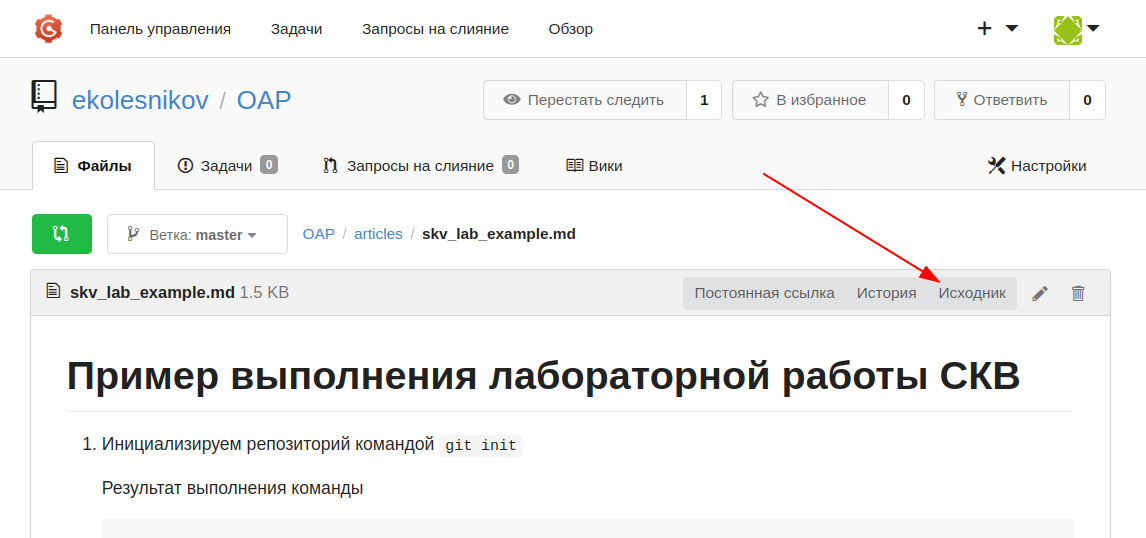The width and height of the screenshot is (1146, 538).
Task: Click the watchers count number box
Action: [x=704, y=100]
